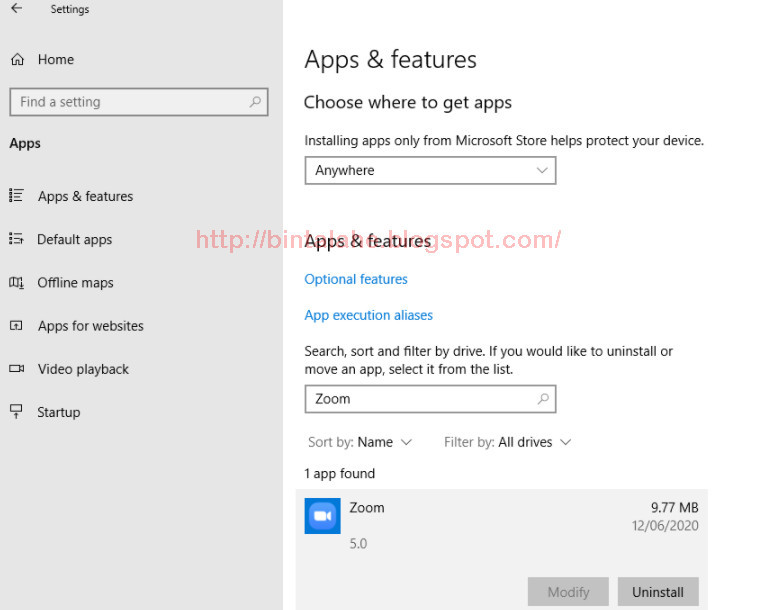Go to Apps for websites

[x=91, y=326]
